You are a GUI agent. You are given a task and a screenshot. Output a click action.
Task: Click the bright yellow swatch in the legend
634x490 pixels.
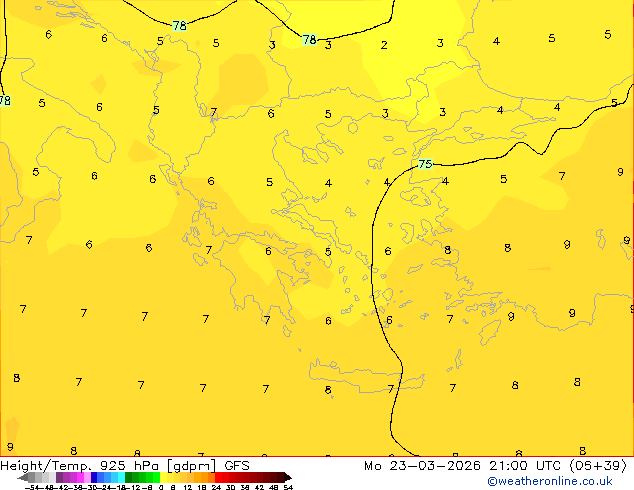(163, 477)
